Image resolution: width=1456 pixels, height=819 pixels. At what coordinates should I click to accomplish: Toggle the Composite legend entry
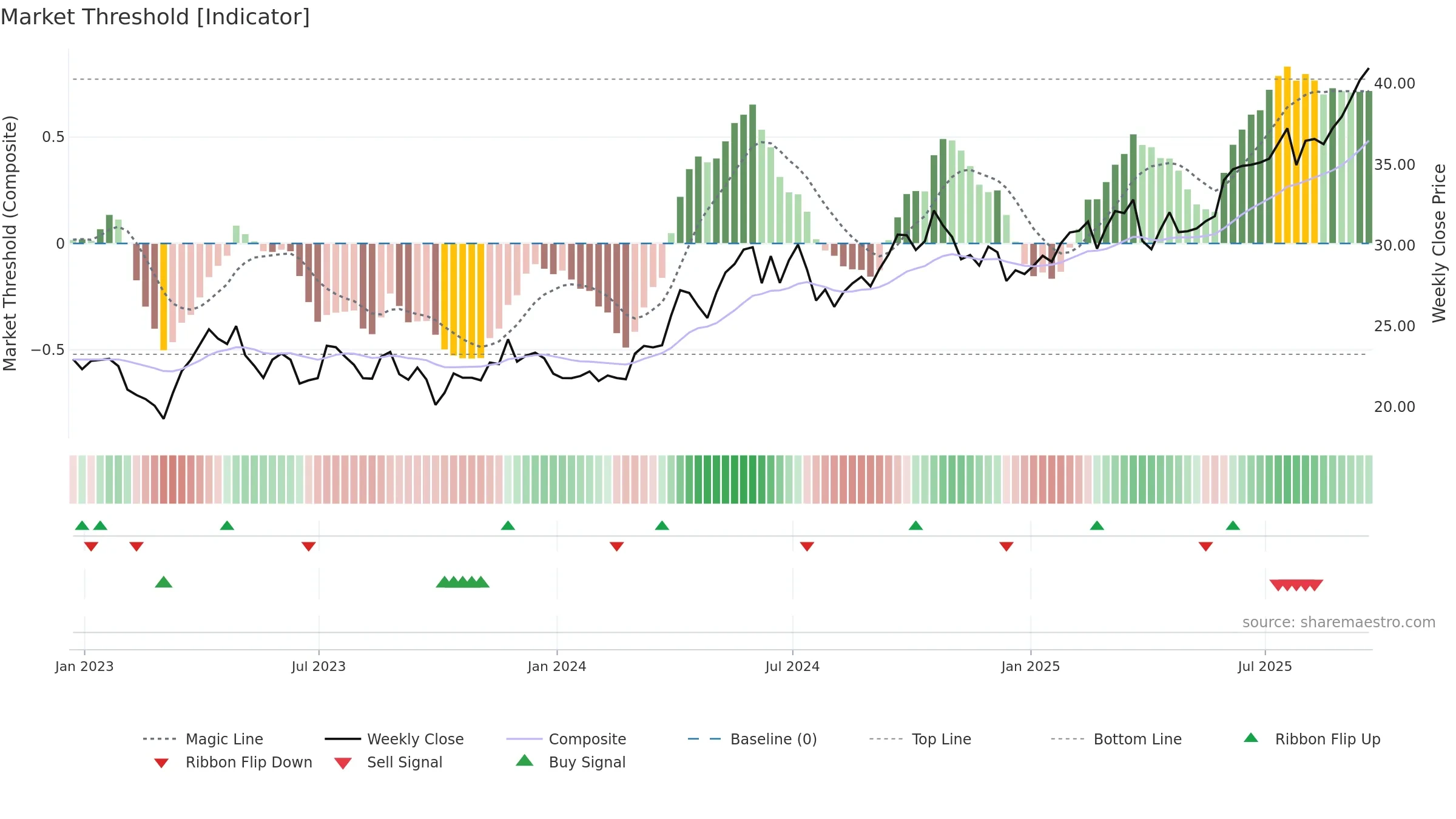pyautogui.click(x=566, y=739)
